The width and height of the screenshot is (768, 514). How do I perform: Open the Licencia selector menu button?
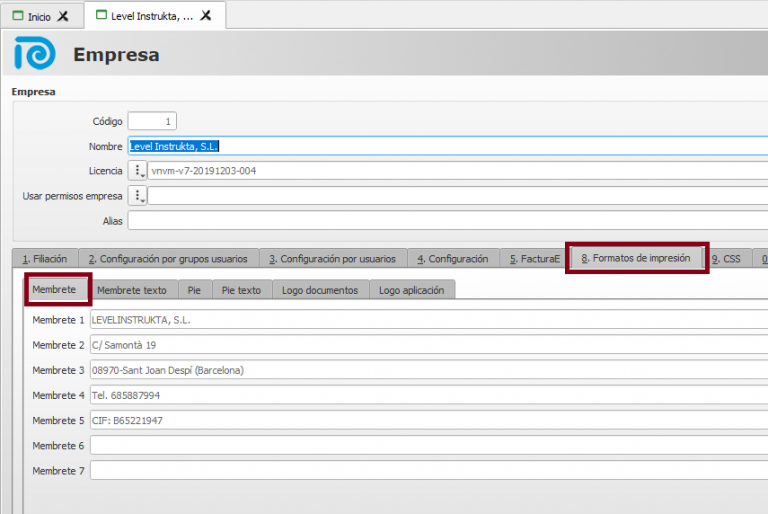click(x=138, y=171)
